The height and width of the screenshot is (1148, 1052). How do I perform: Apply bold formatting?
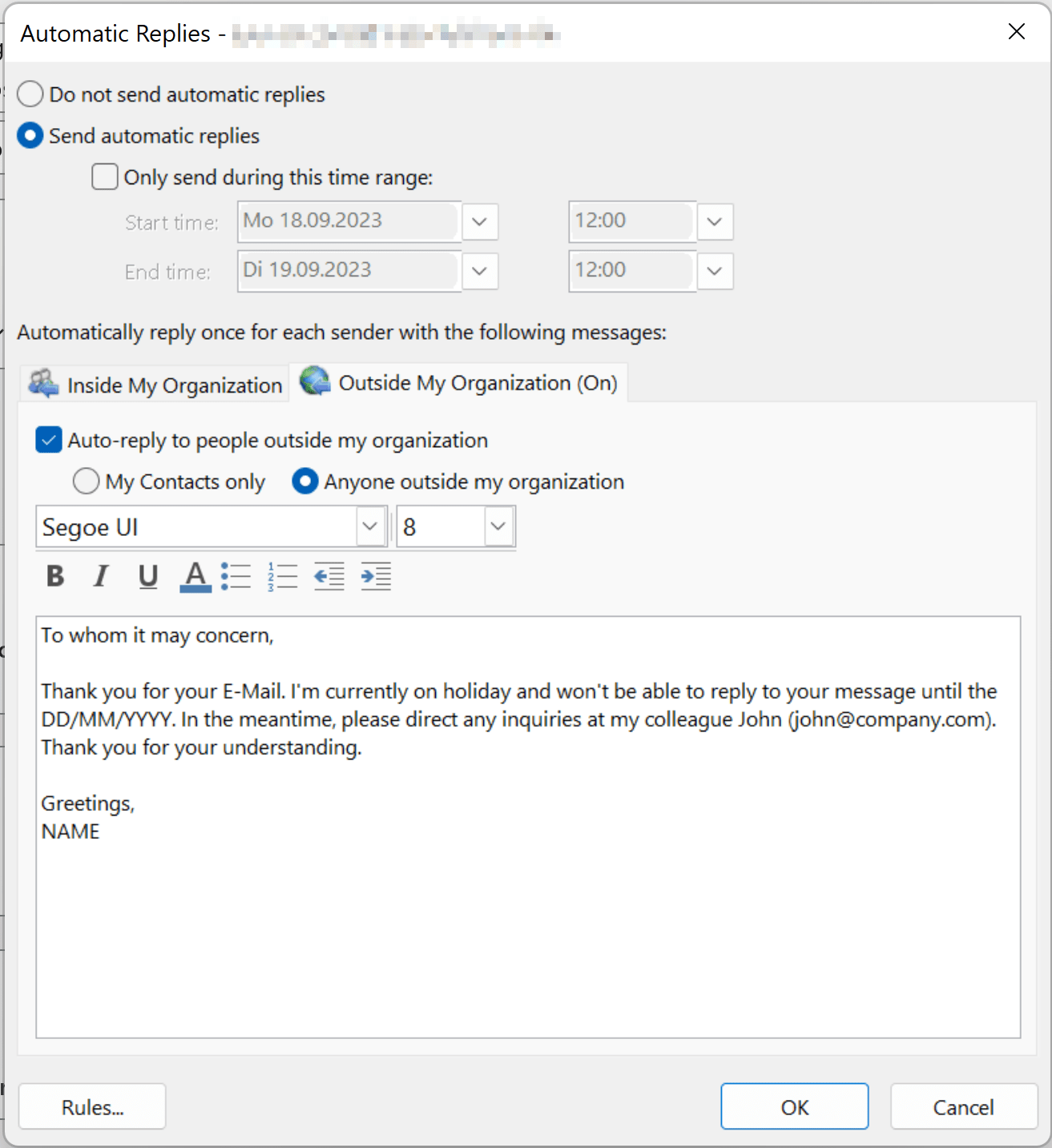coord(54,576)
